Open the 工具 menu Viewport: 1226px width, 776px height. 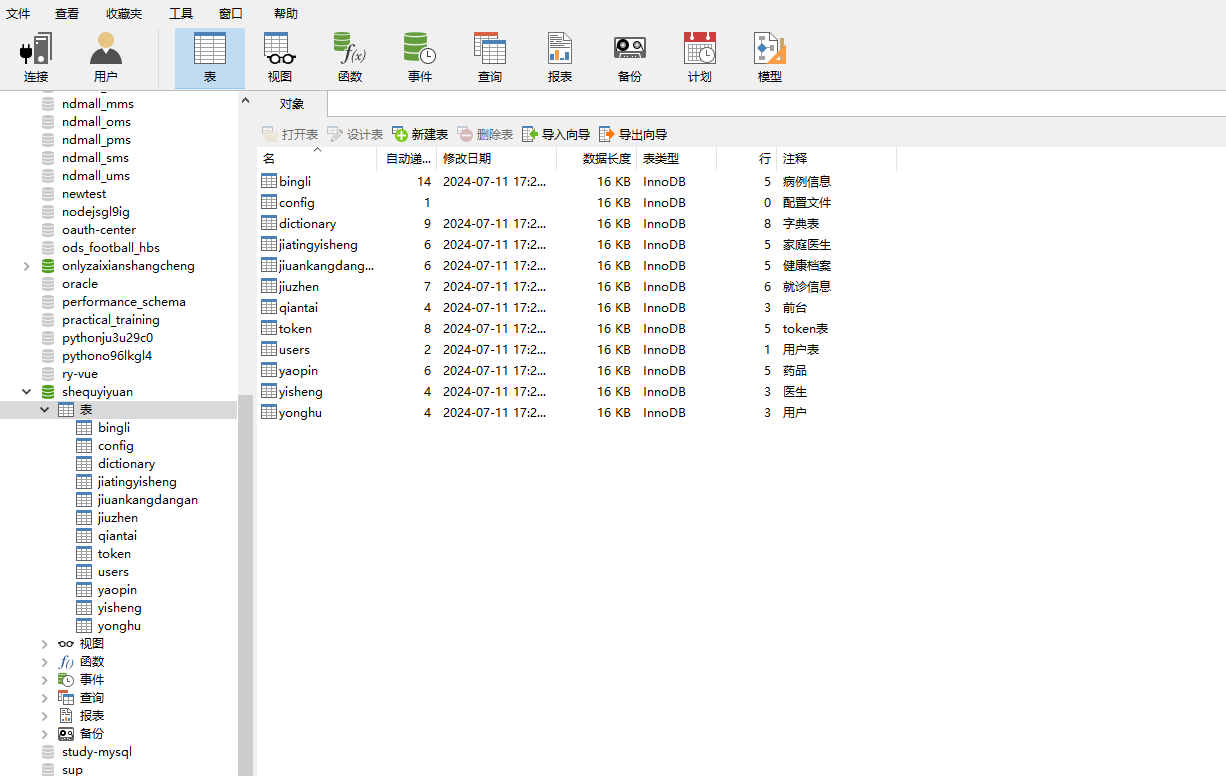pos(180,13)
